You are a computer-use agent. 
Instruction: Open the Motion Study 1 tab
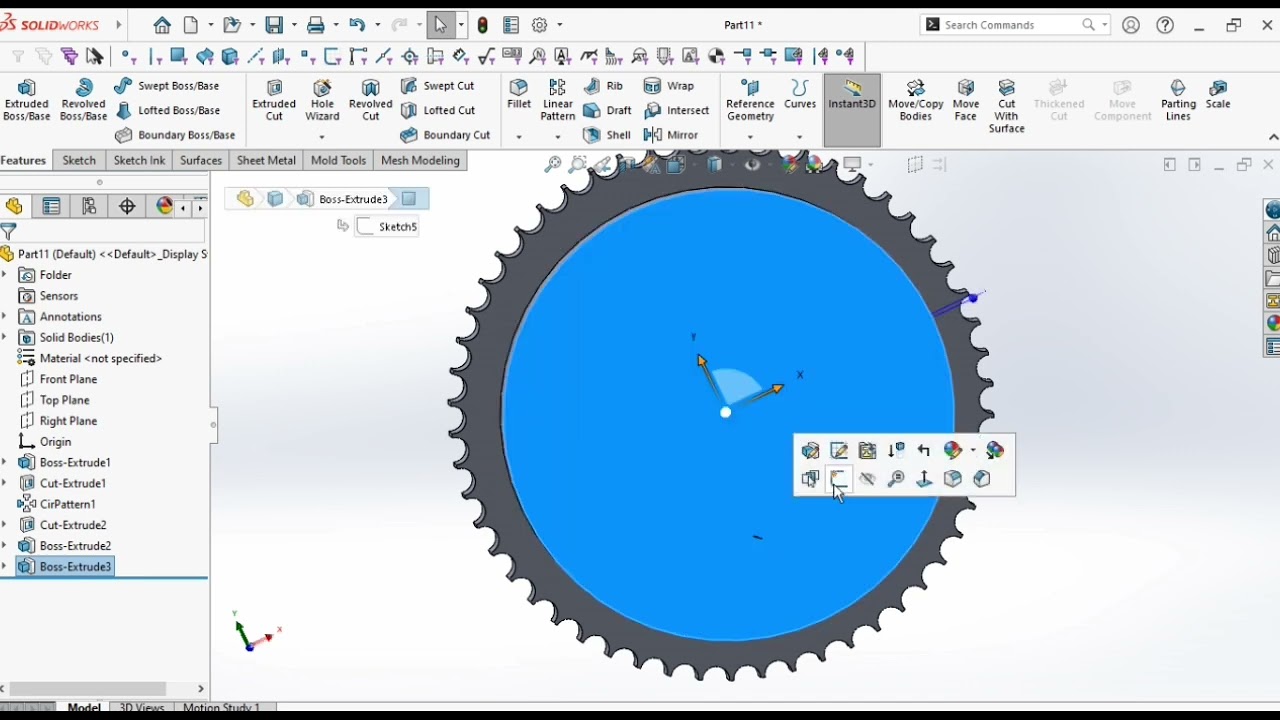point(221,708)
